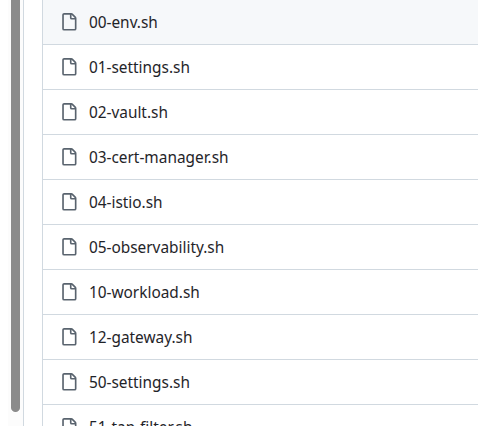Open the 00-env.sh file
Image resolution: width=478 pixels, height=426 pixels.
tap(123, 23)
